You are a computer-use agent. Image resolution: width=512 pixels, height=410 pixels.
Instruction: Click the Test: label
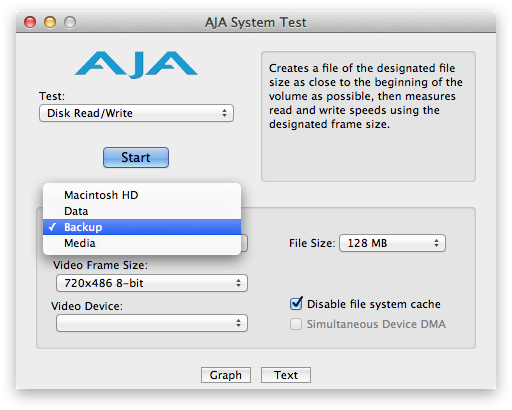52,96
